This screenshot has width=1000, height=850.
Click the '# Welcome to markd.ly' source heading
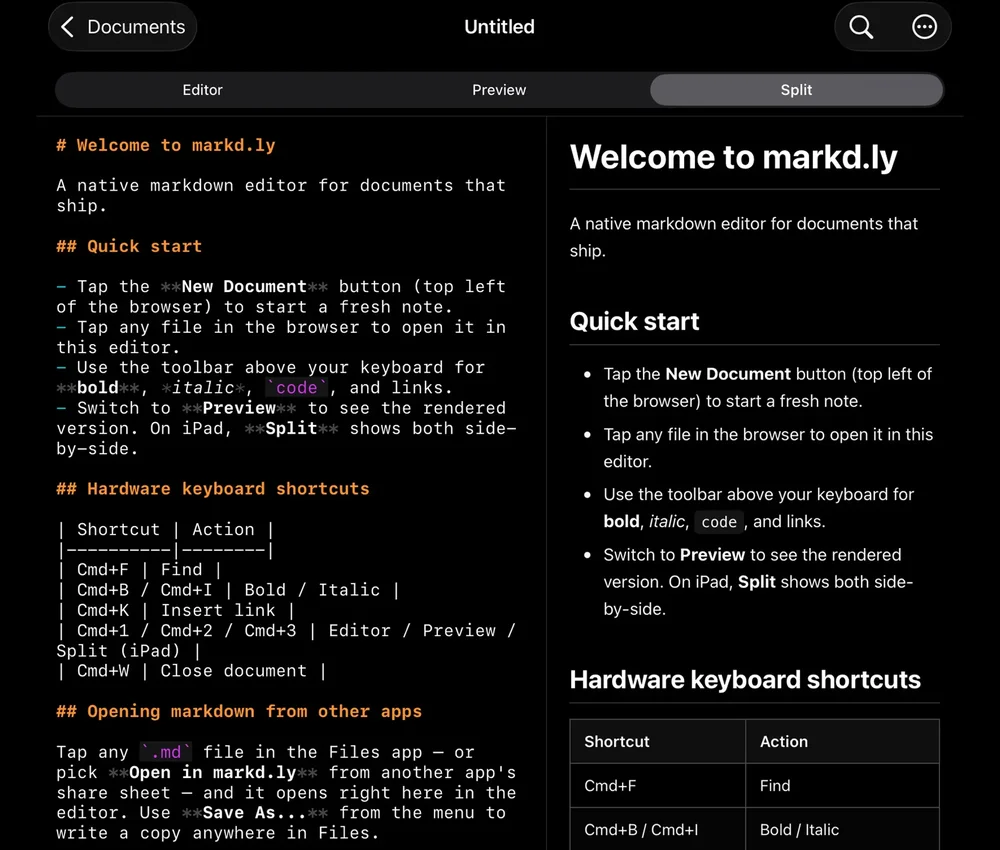coord(166,145)
